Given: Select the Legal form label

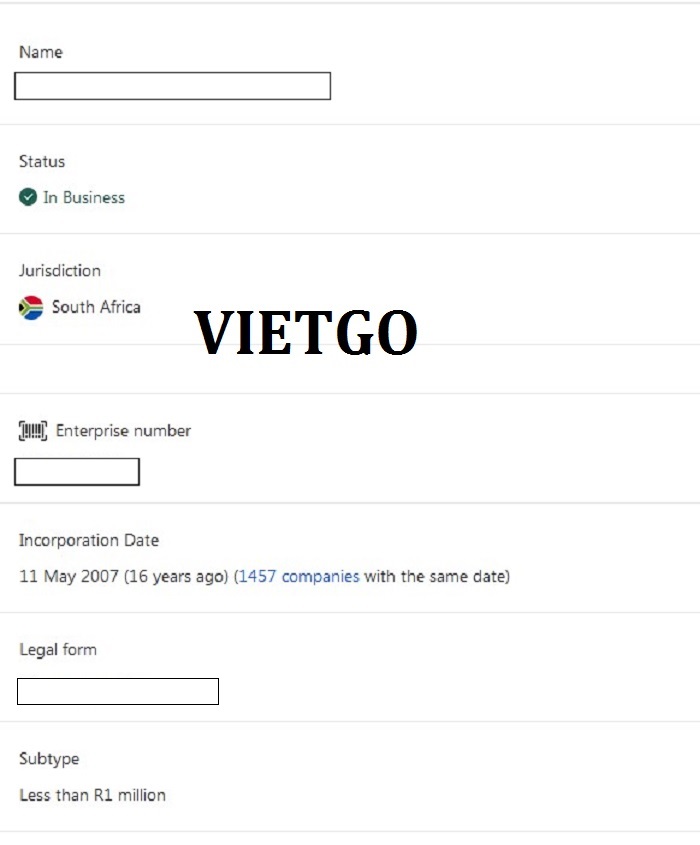Looking at the screenshot, I should click(x=58, y=649).
